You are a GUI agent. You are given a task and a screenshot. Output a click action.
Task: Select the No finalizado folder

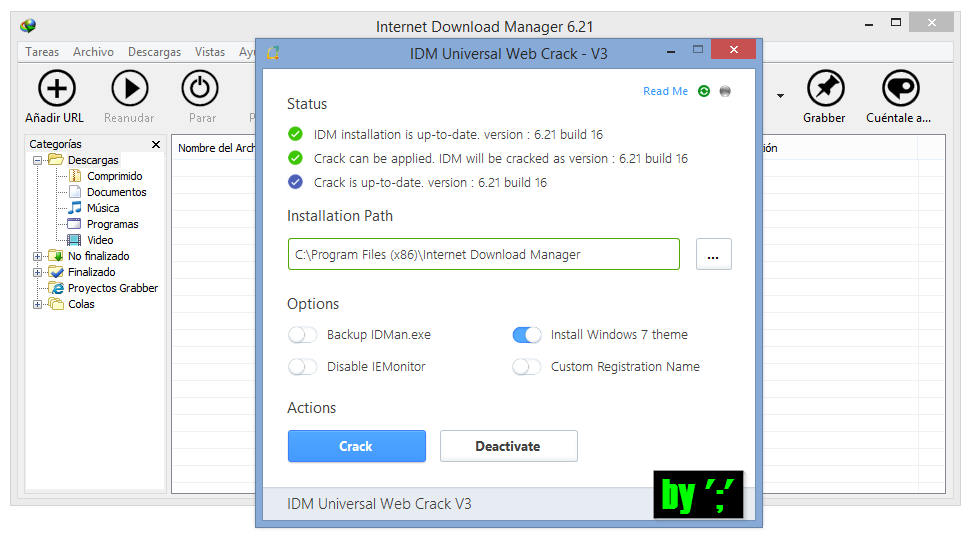(x=98, y=256)
